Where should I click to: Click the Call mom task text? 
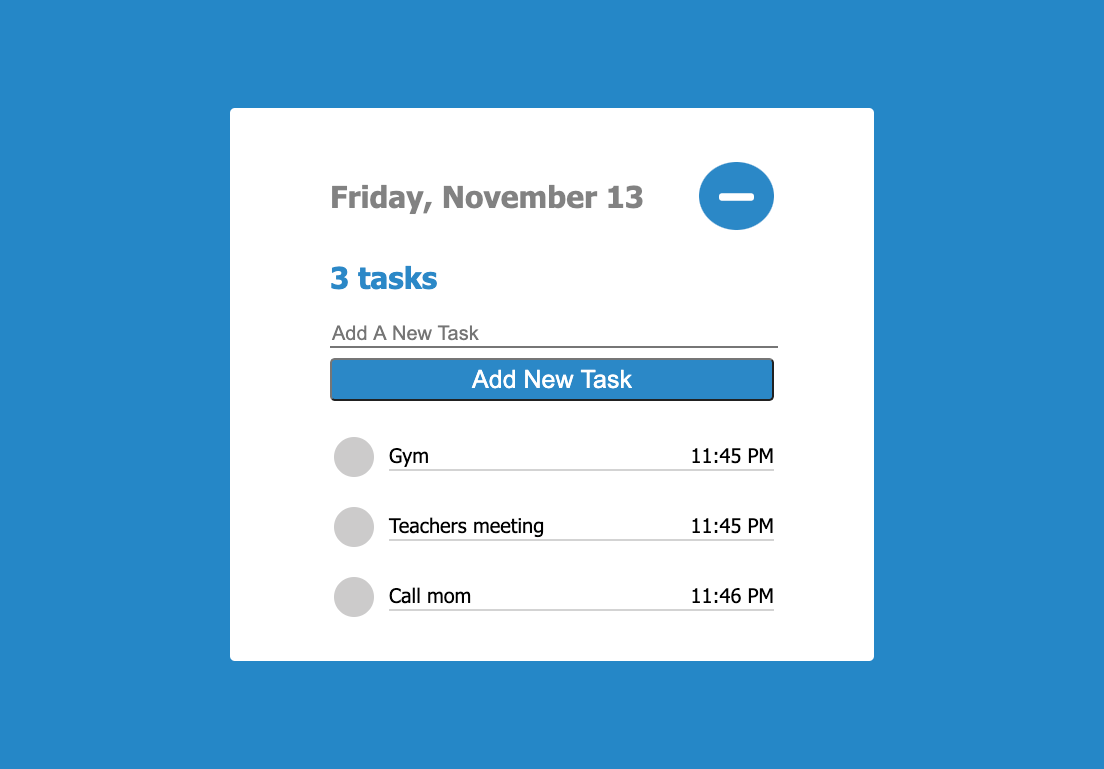tap(429, 596)
